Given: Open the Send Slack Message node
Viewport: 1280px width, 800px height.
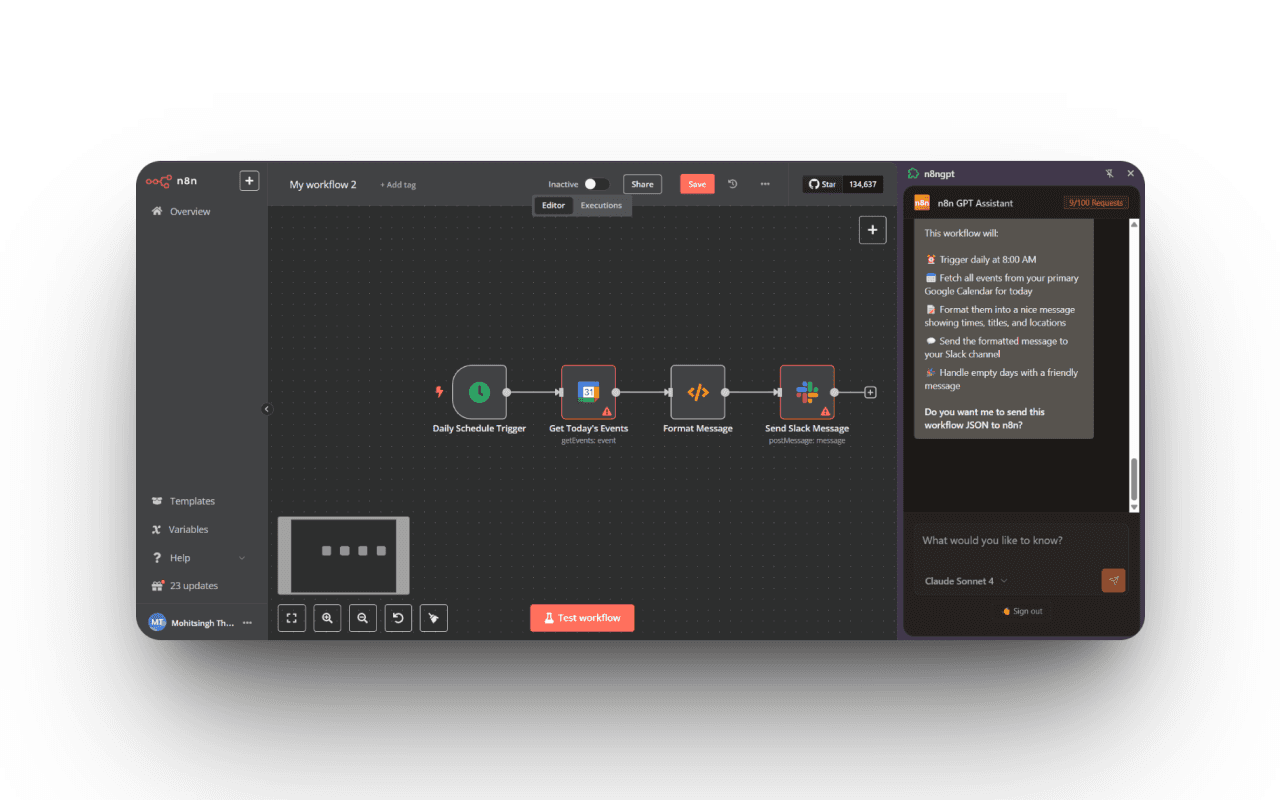Looking at the screenshot, I should pos(806,392).
